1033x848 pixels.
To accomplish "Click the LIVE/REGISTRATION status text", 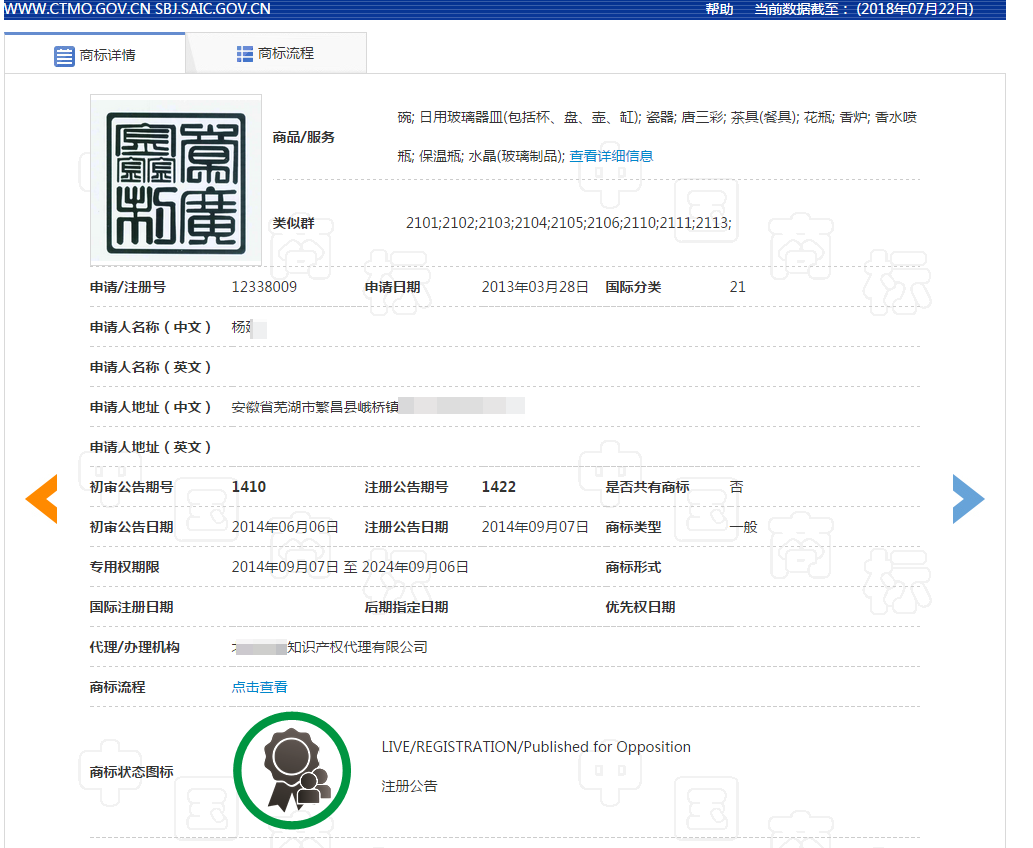I will point(535,746).
